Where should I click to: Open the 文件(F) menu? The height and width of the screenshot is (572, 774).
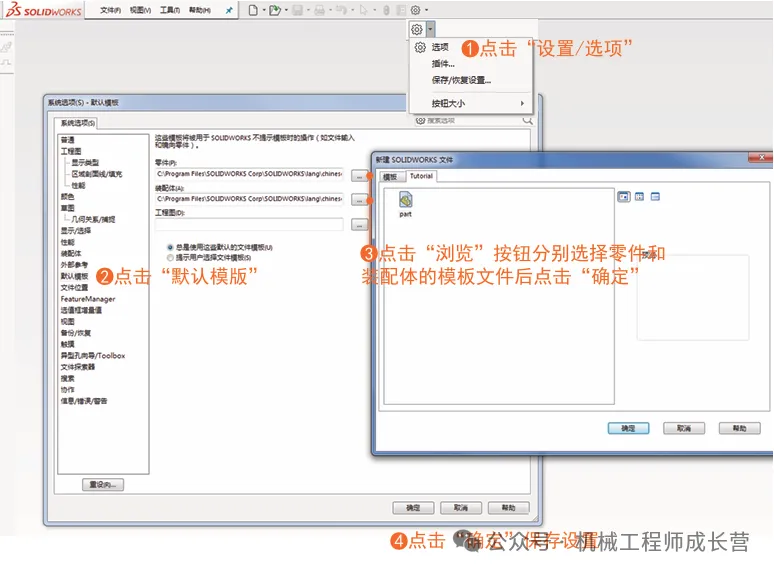point(110,10)
